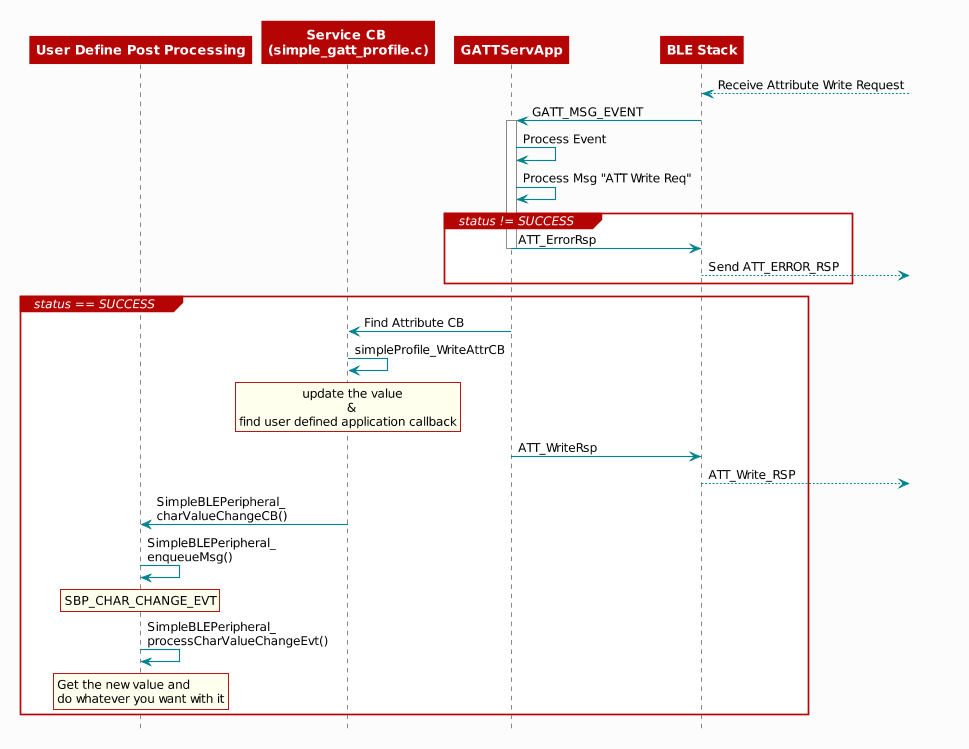
Task: Click the Process Event self-call label
Action: coord(564,139)
